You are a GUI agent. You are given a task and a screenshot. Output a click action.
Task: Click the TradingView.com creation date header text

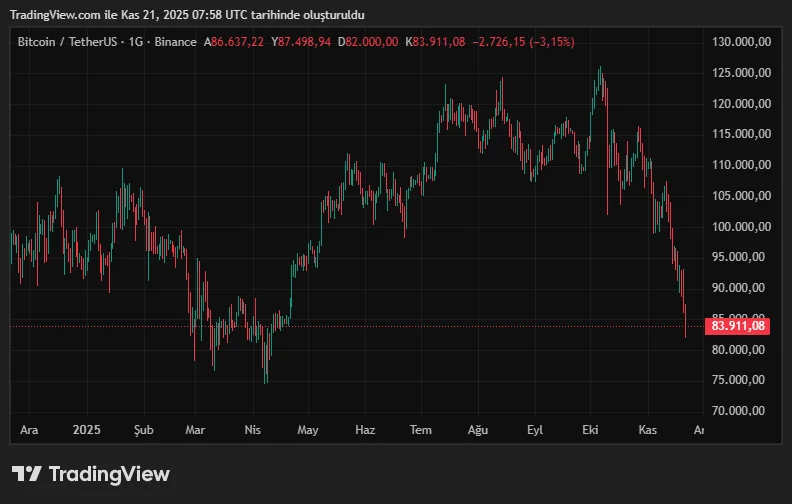(x=187, y=16)
